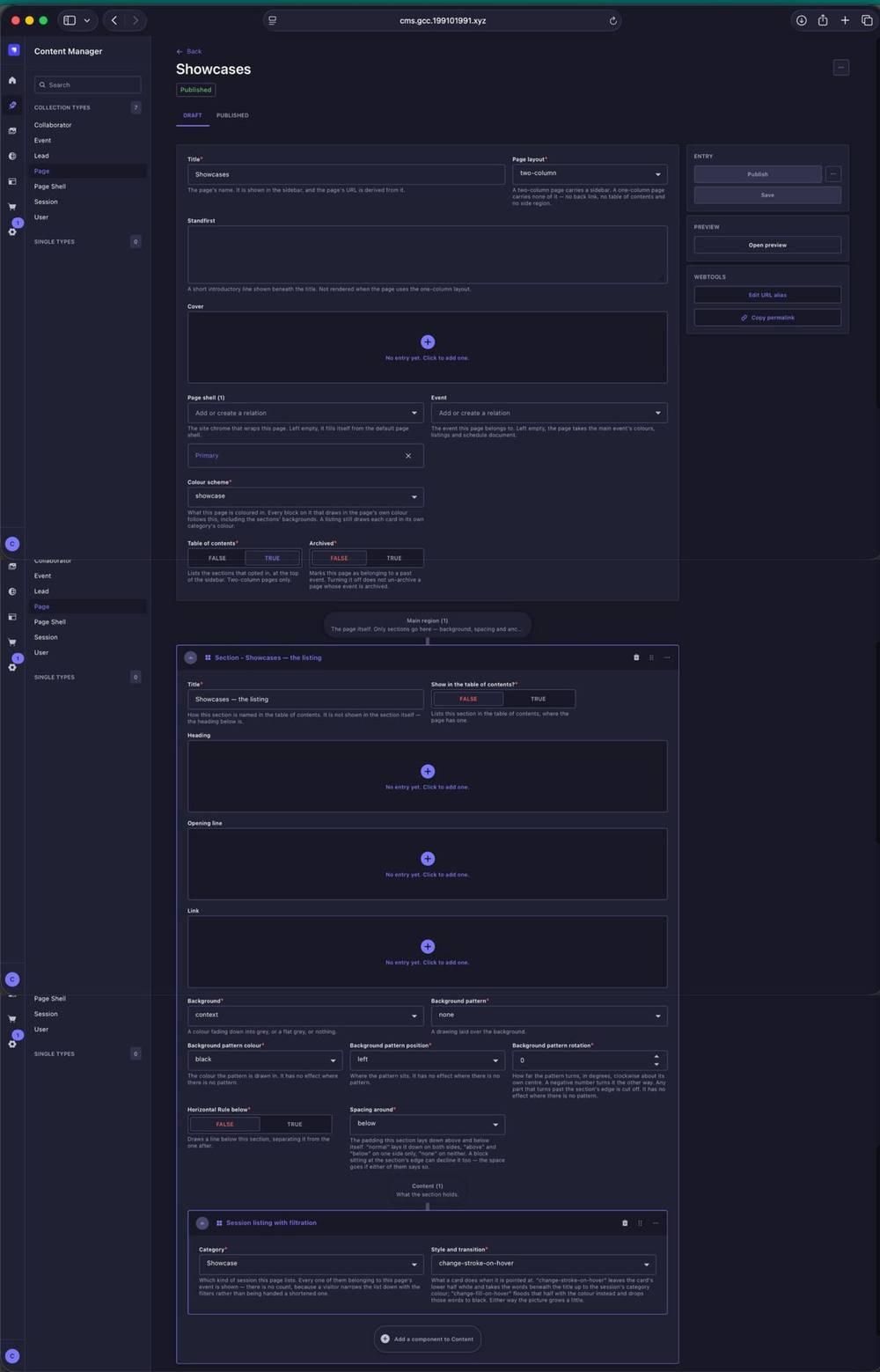
Task: Open the Category dropdown showing Showcase
Action: [x=311, y=1264]
